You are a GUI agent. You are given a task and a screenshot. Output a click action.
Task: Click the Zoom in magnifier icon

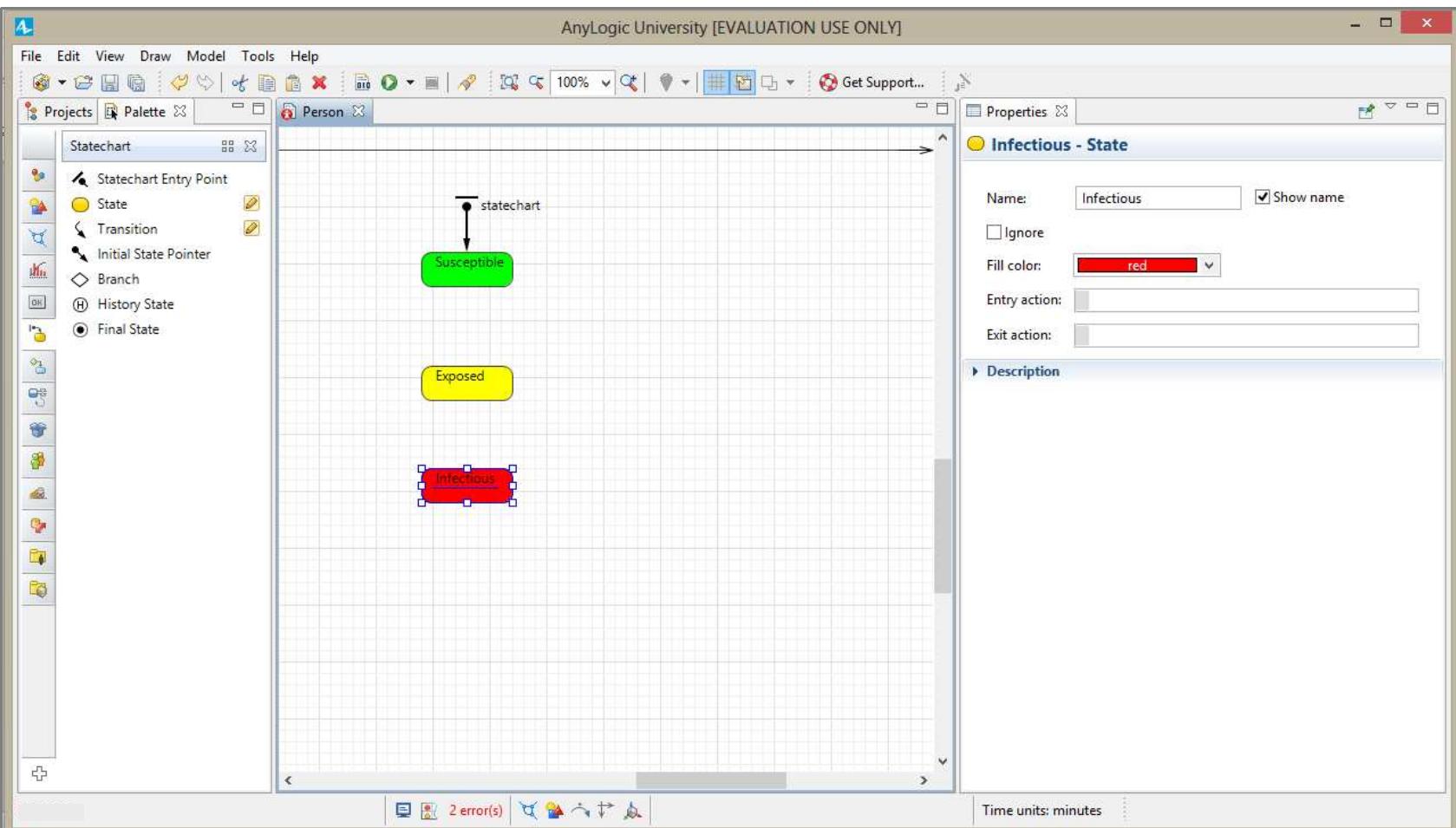click(x=629, y=82)
